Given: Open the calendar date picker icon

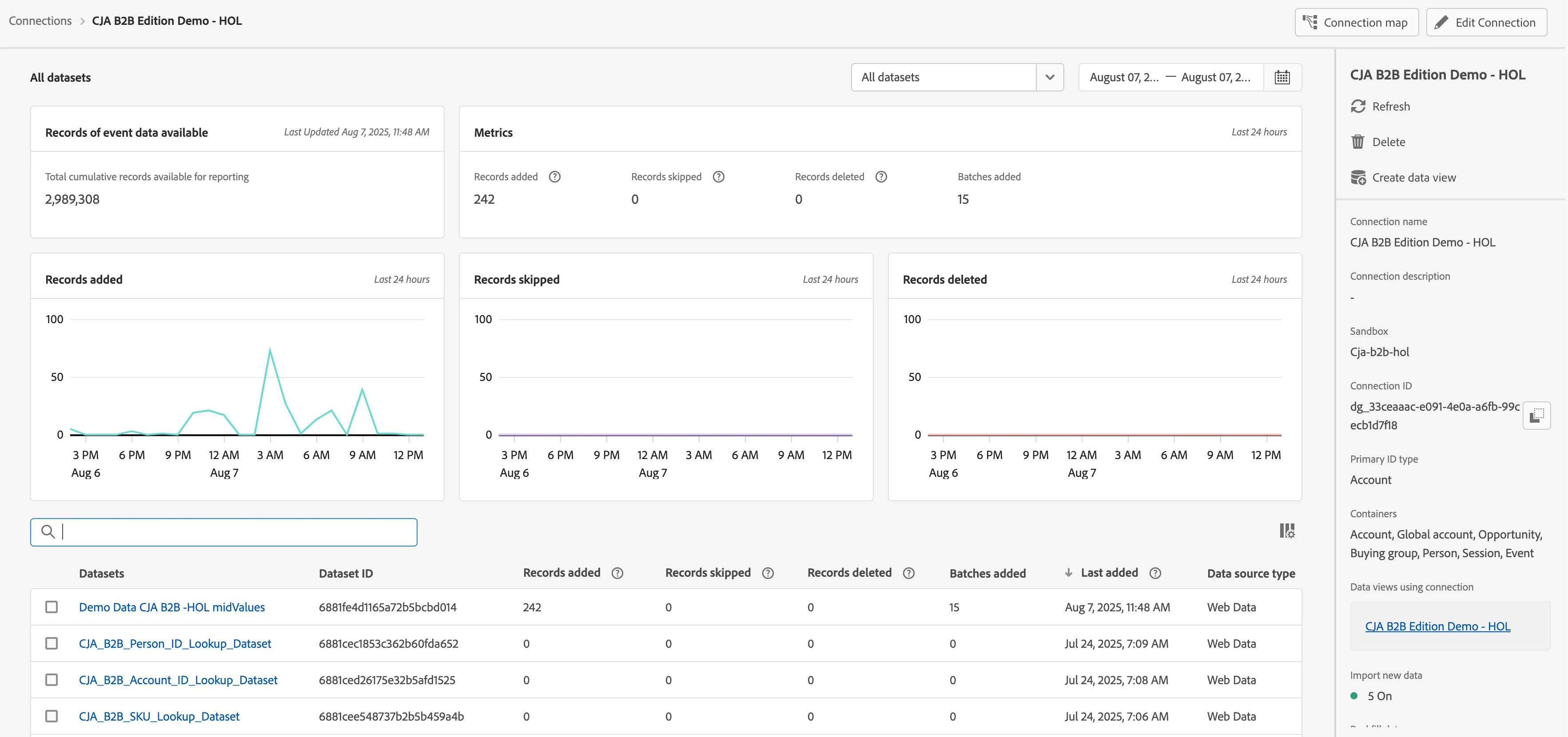Looking at the screenshot, I should [1282, 77].
